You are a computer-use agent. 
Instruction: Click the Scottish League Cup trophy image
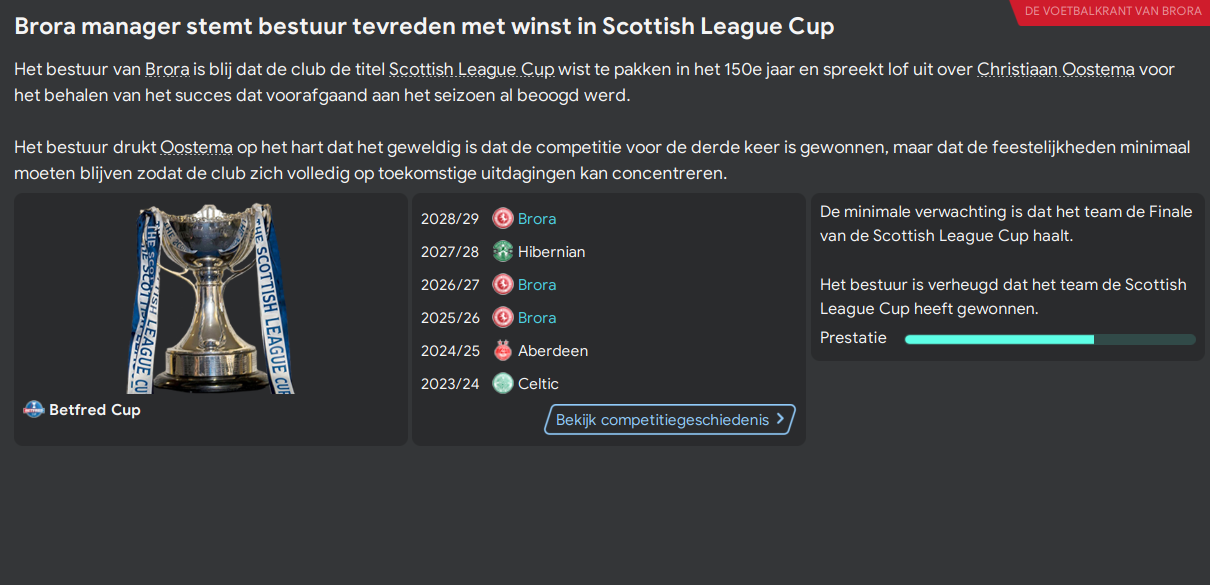point(211,298)
